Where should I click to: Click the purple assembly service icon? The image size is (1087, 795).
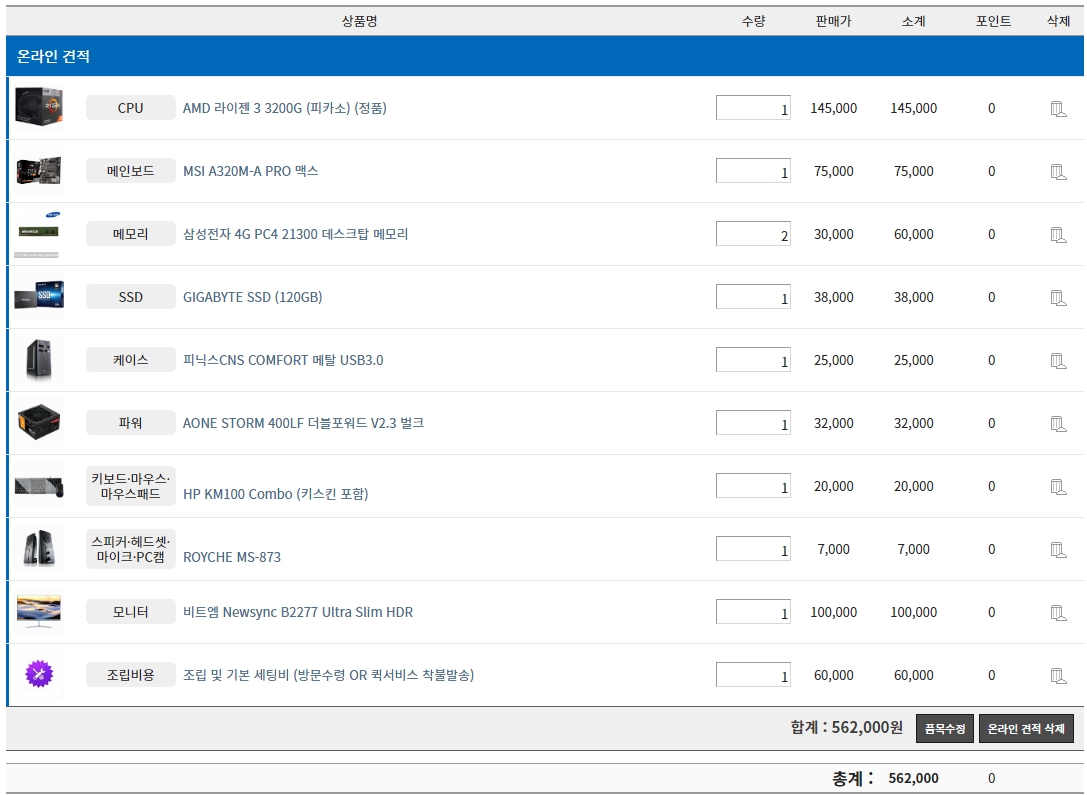tap(39, 675)
